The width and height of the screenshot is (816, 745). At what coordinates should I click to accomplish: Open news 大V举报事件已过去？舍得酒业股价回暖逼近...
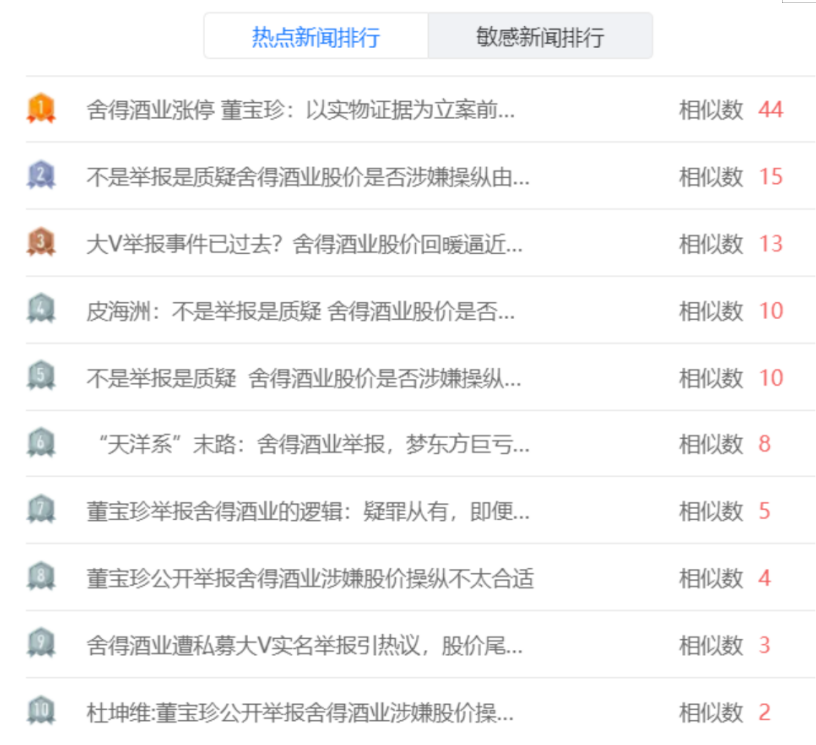pyautogui.click(x=304, y=244)
